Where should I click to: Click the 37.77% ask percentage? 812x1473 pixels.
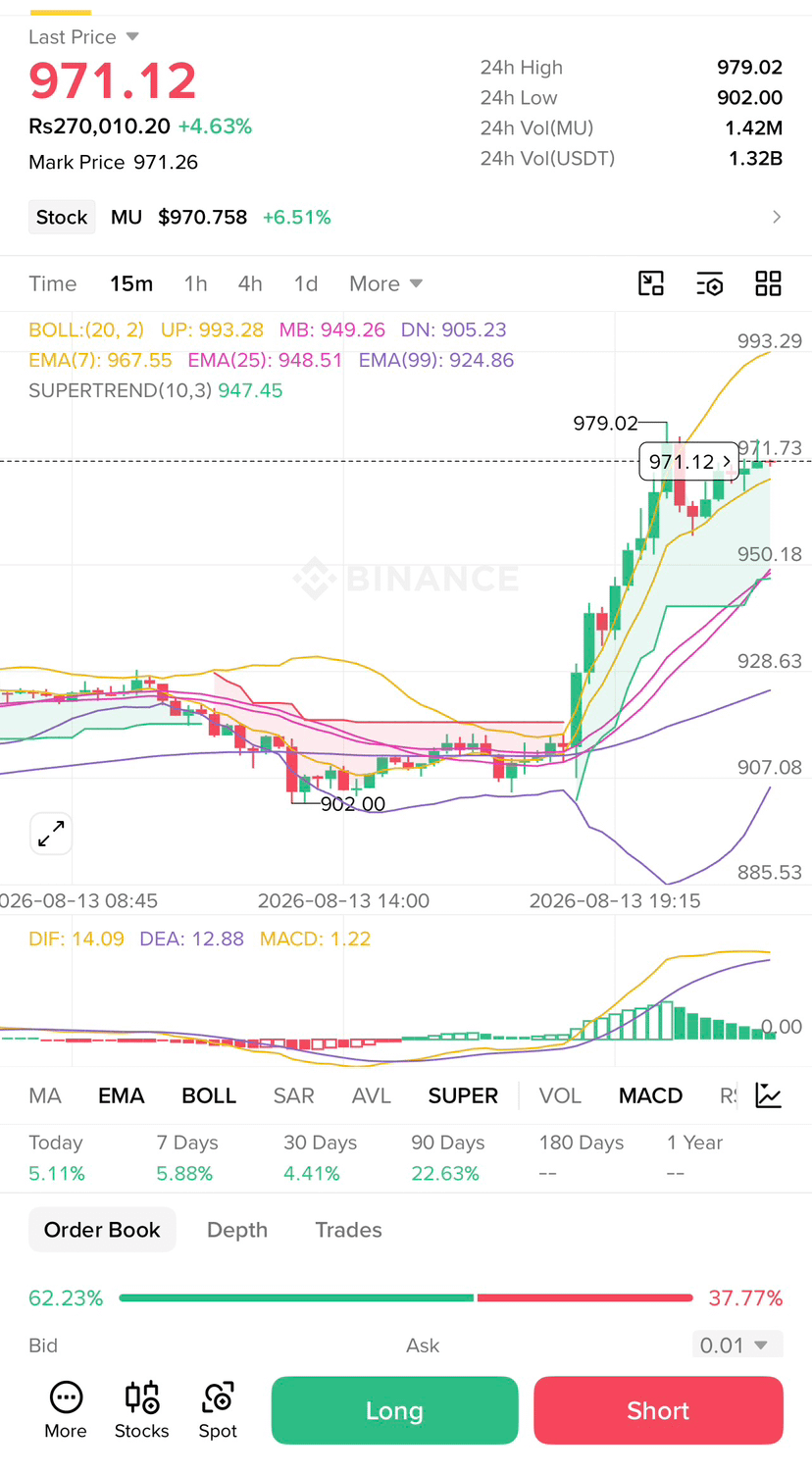745,1297
